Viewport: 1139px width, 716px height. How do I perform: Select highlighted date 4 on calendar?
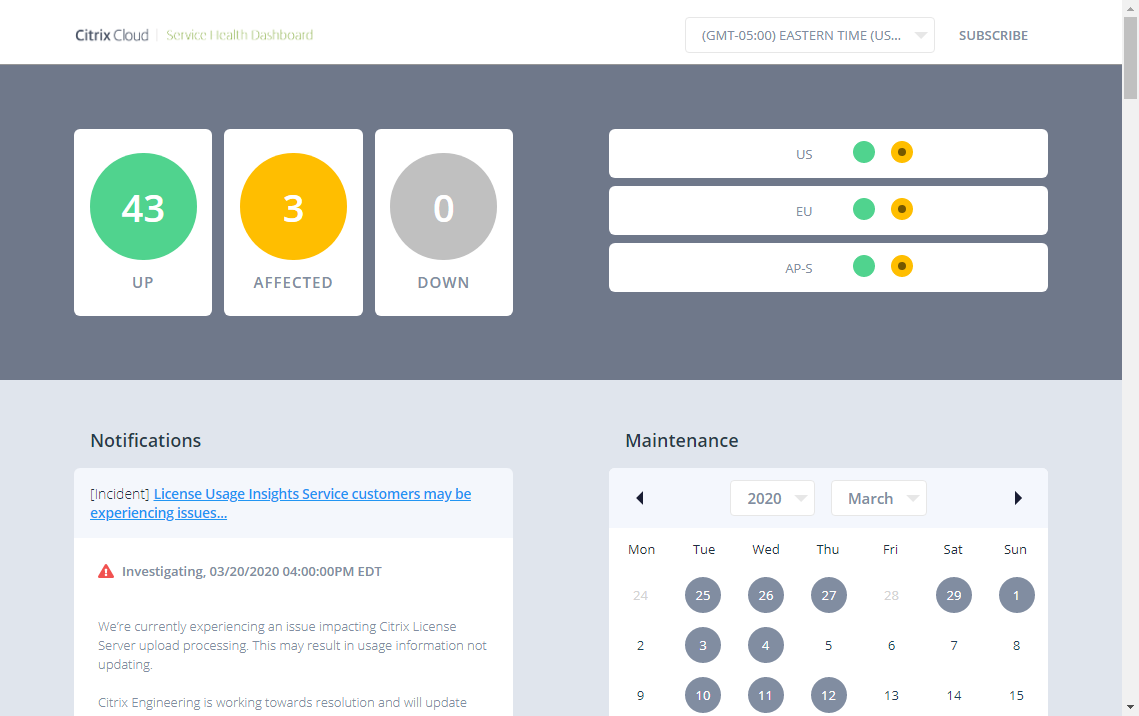766,646
